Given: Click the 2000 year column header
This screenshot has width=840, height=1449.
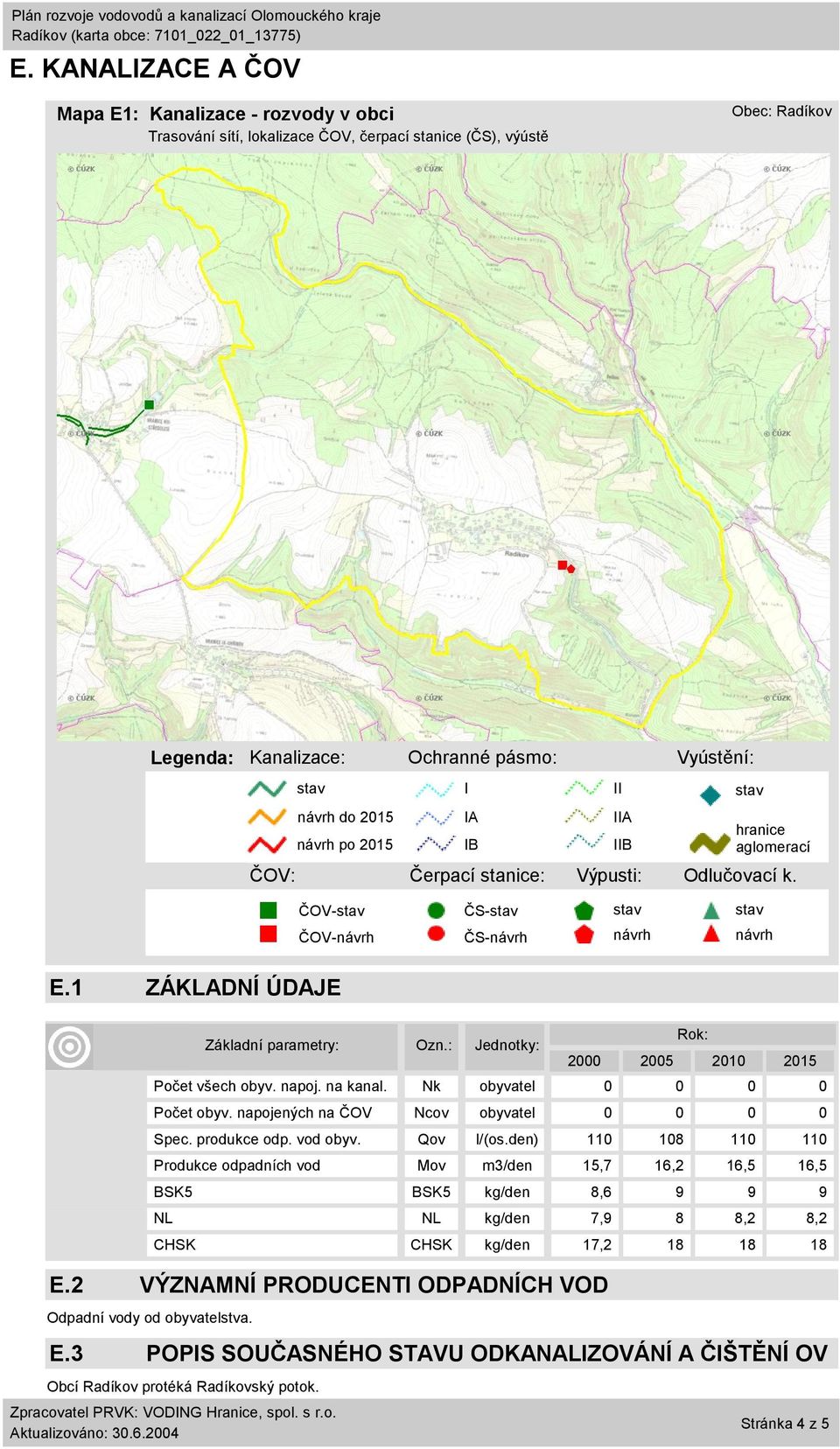Looking at the screenshot, I should [584, 1060].
